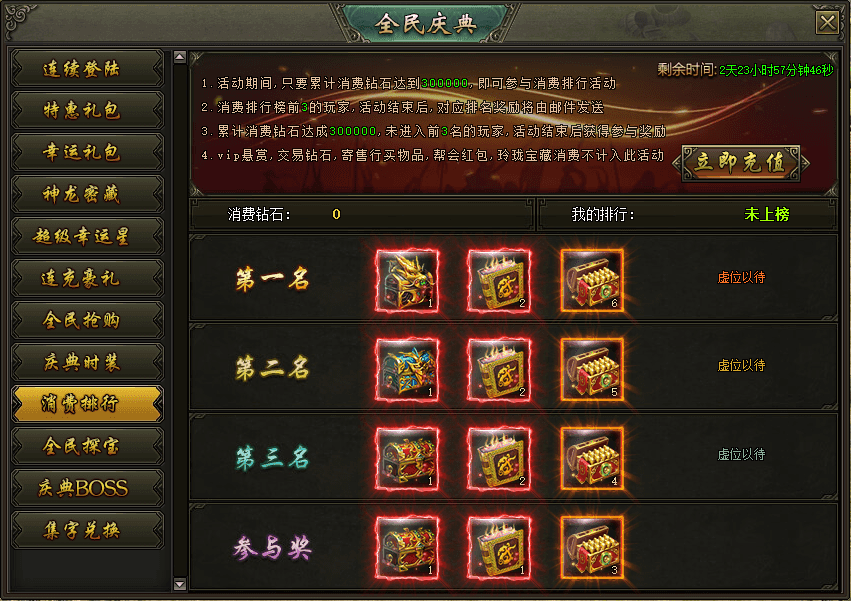The height and width of the screenshot is (601, 851).
Task: Select third place flaming book reward icon
Action: 499,459
